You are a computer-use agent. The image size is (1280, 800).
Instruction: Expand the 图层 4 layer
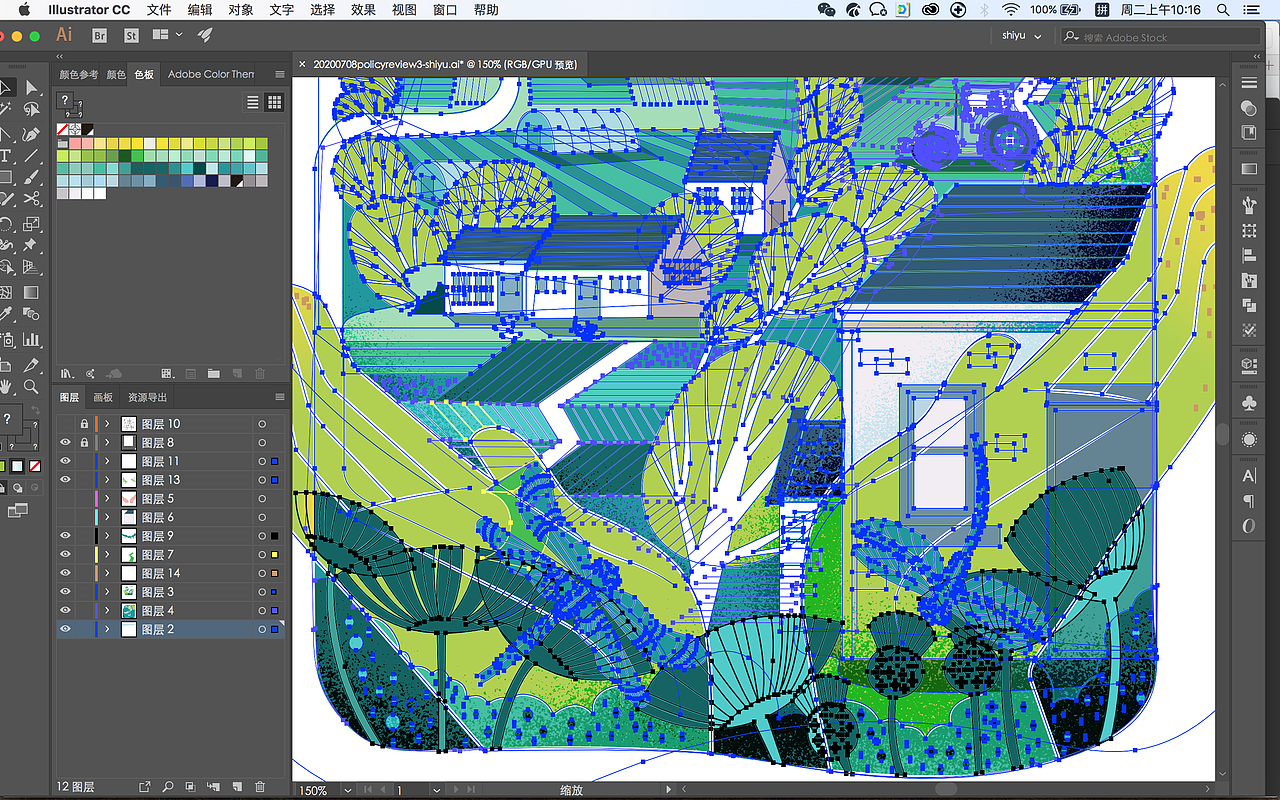(x=106, y=610)
